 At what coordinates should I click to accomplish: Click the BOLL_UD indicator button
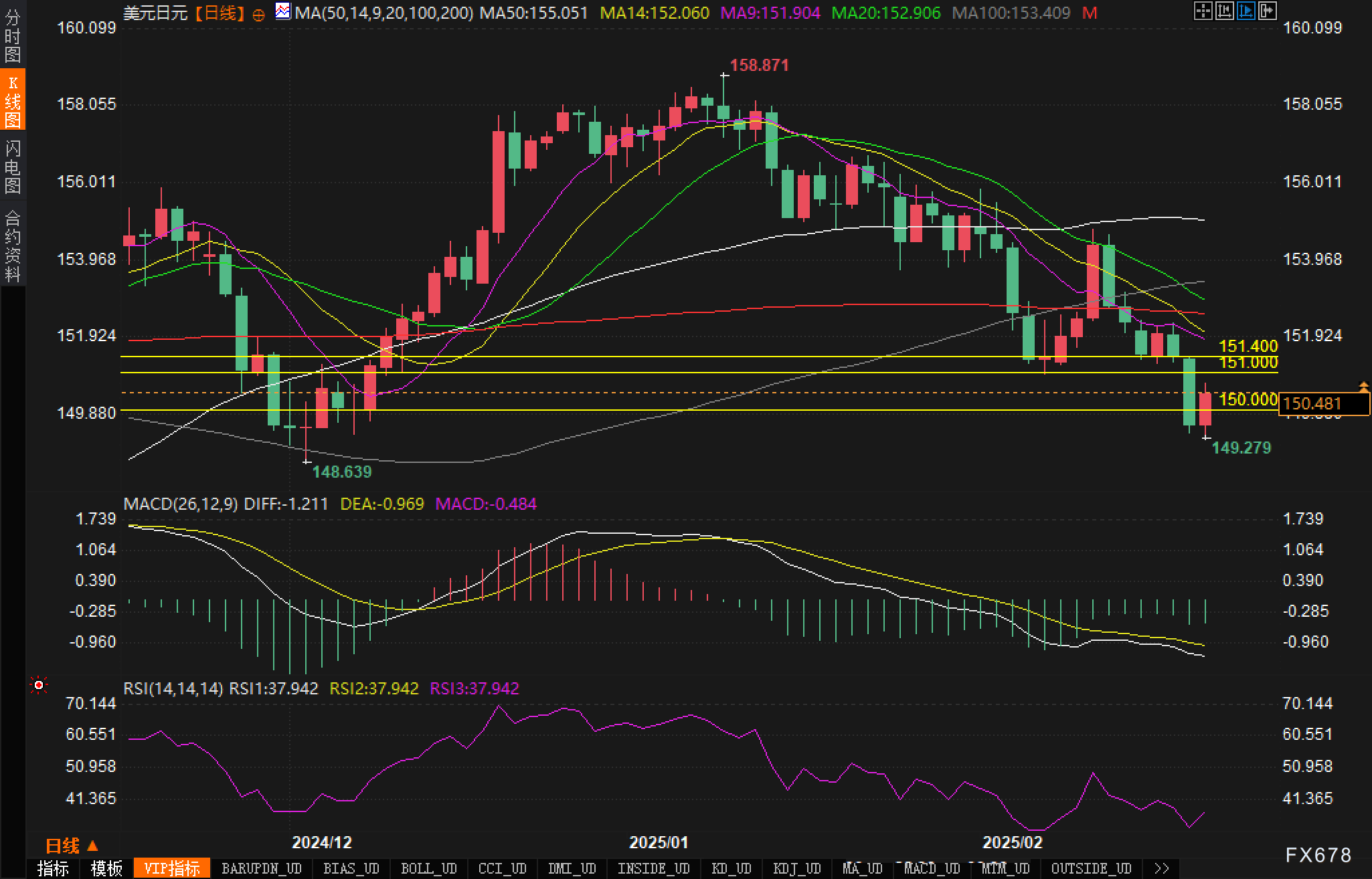coord(428,868)
